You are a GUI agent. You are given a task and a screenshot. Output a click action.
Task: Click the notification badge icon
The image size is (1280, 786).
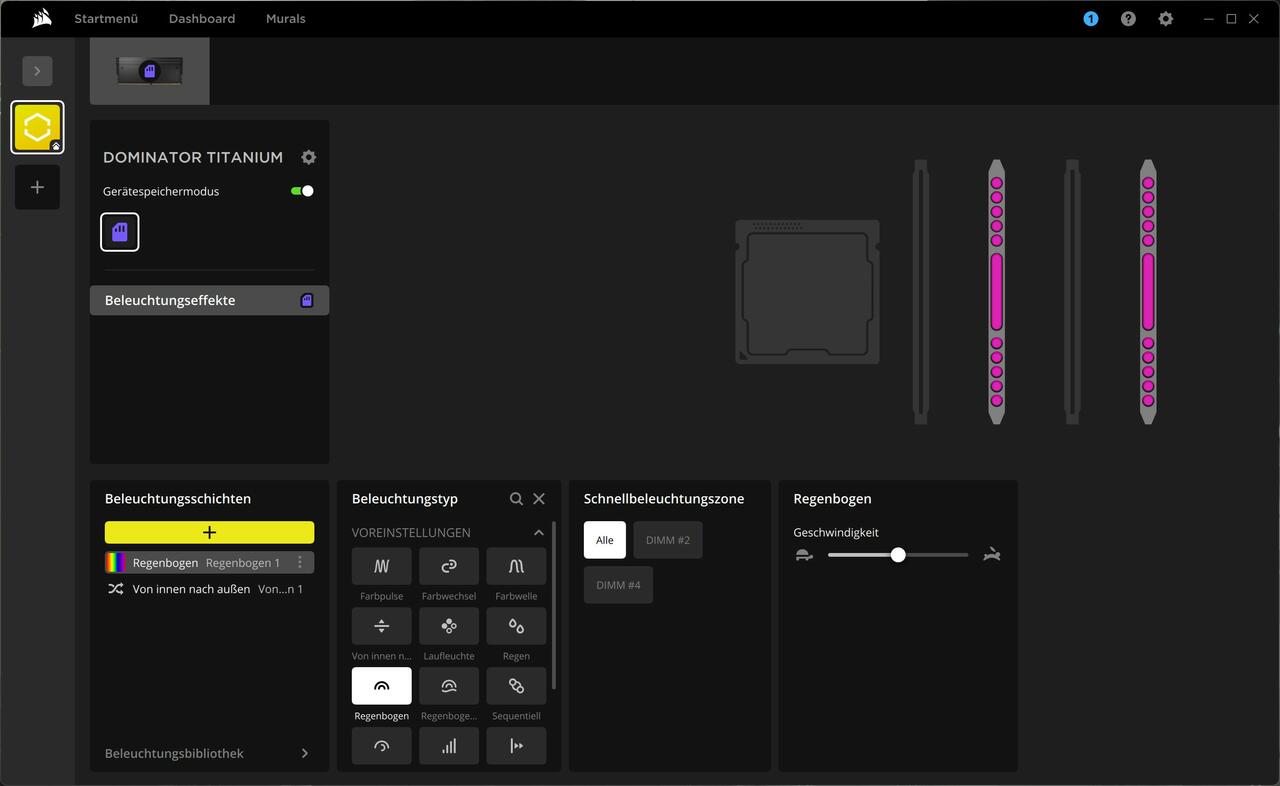click(1090, 19)
